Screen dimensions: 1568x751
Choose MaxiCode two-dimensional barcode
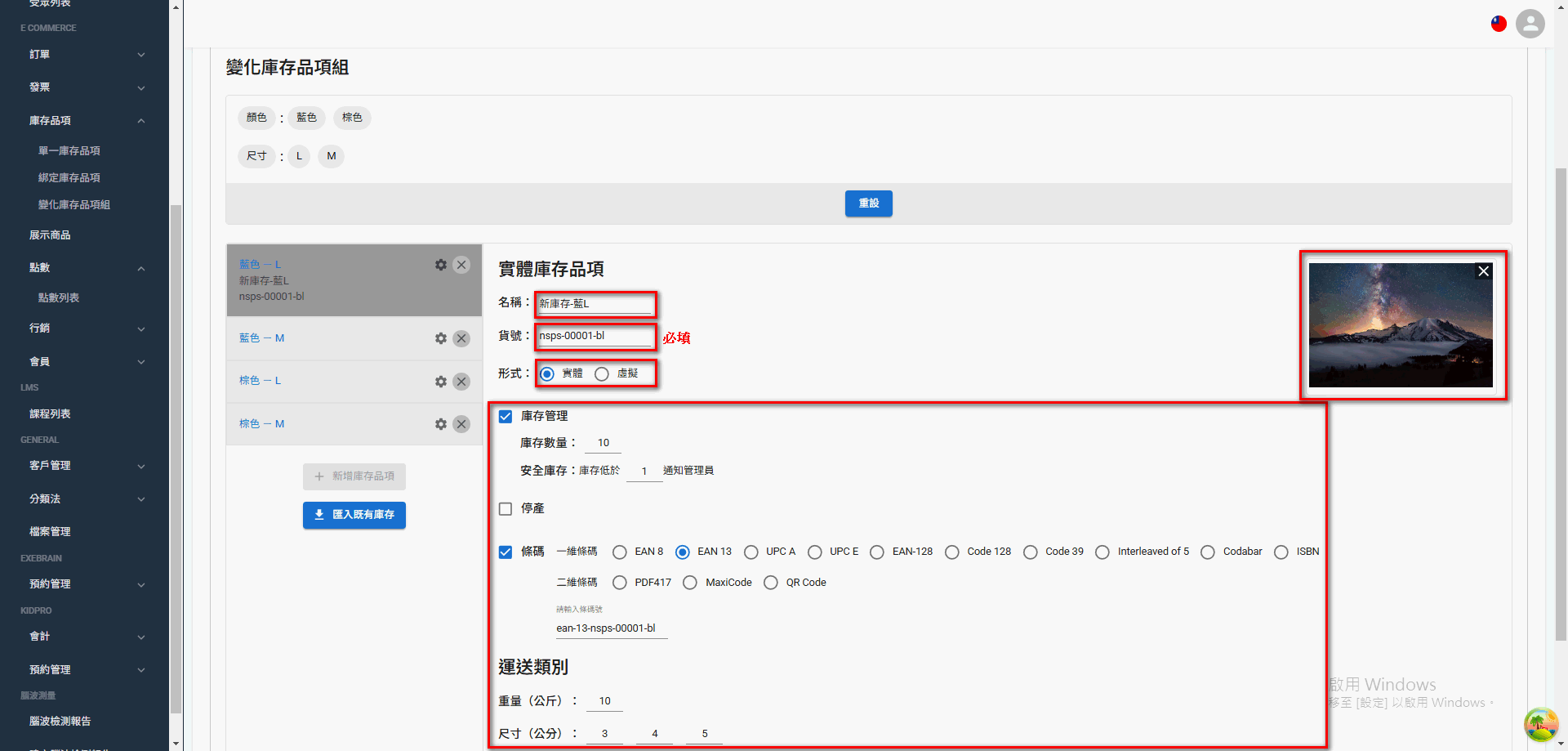click(x=690, y=583)
